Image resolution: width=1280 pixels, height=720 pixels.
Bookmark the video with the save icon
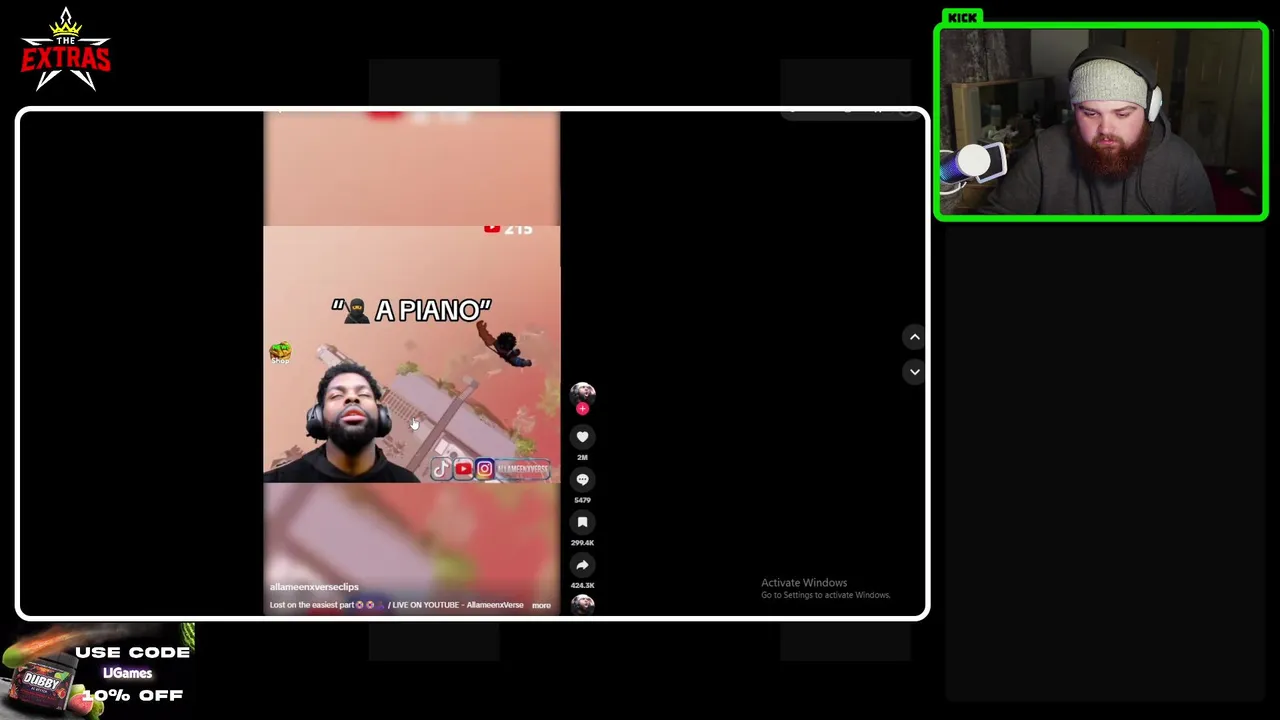pyautogui.click(x=582, y=522)
